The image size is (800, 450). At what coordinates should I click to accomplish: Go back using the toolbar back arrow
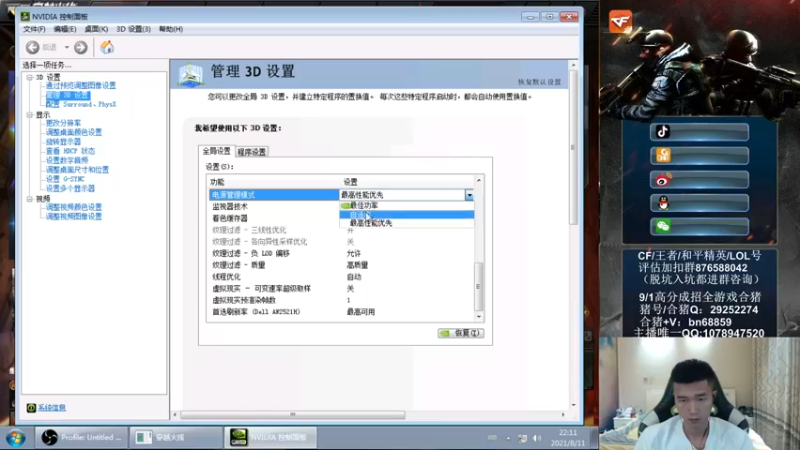coord(33,47)
